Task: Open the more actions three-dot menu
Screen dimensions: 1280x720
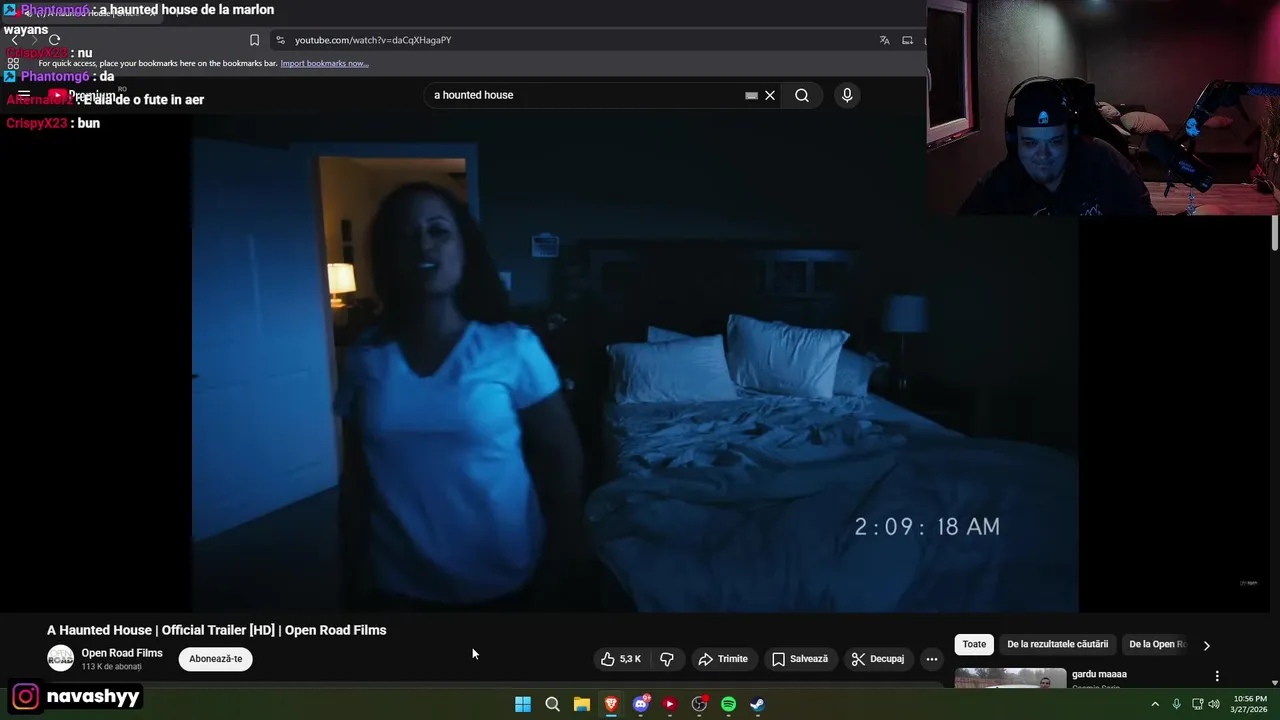Action: (932, 659)
